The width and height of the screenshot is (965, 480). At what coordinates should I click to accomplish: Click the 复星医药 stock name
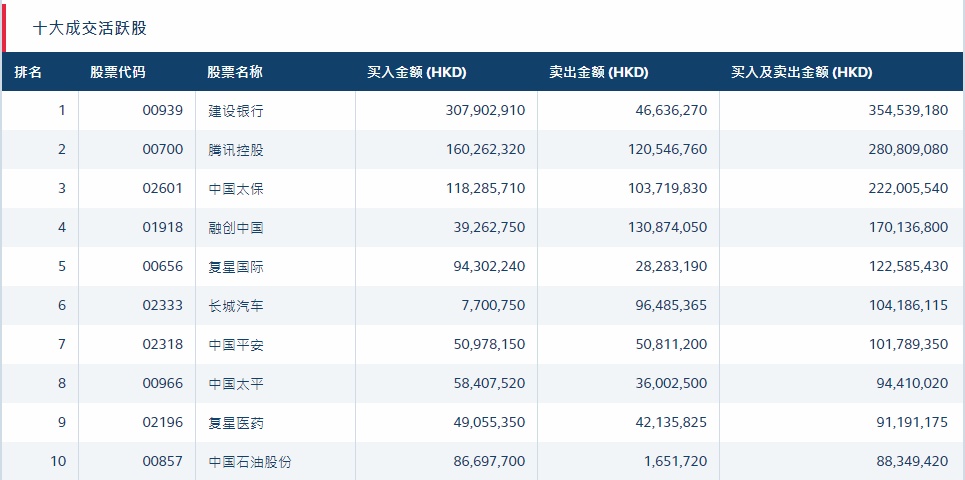pyautogui.click(x=236, y=423)
